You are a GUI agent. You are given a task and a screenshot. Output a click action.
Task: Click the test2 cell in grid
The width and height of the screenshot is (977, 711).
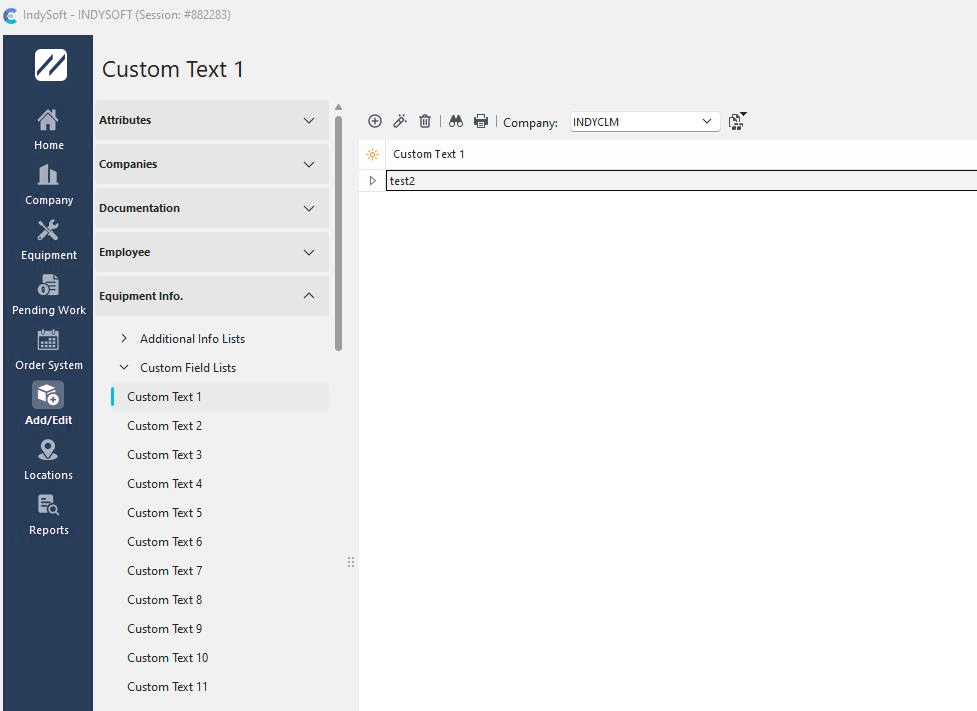681,181
